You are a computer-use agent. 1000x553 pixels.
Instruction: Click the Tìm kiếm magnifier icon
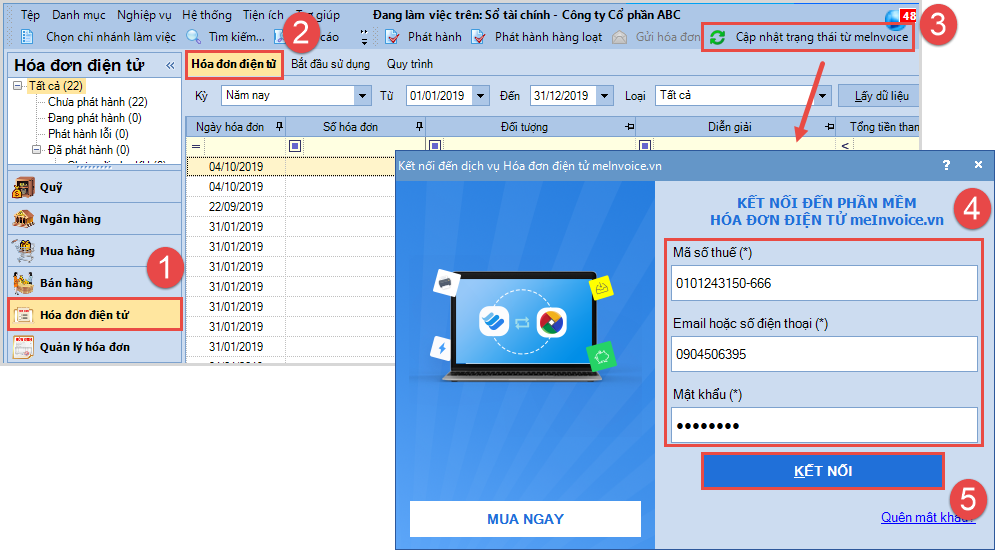(x=194, y=37)
